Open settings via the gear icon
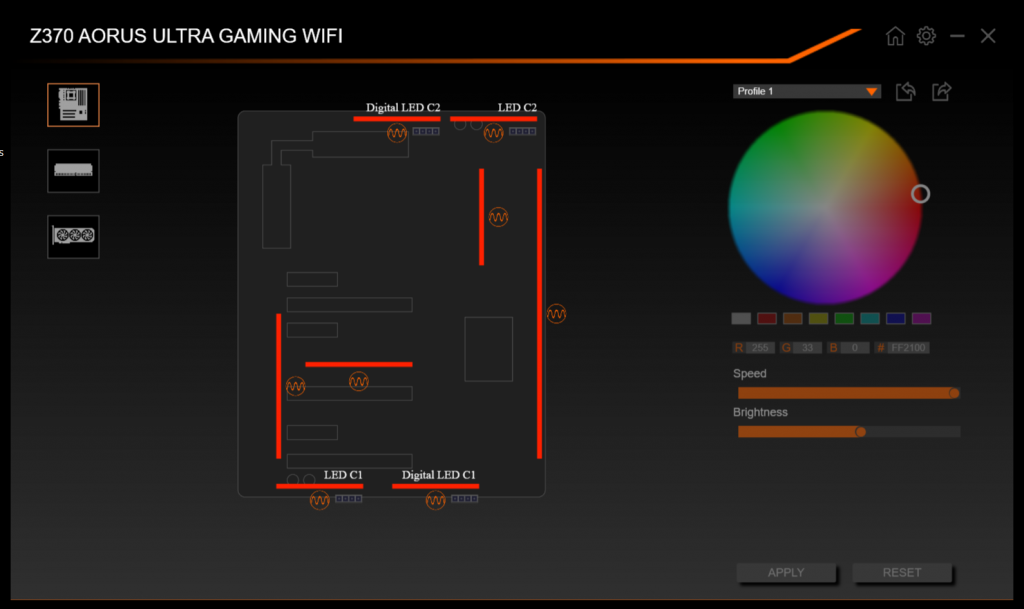Viewport: 1024px width, 609px height. (x=926, y=36)
